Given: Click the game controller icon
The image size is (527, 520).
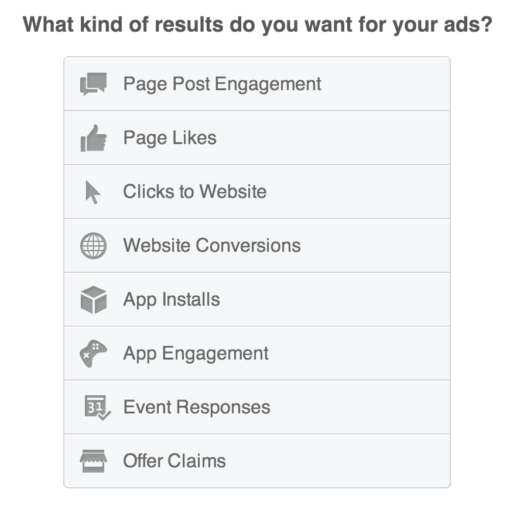Looking at the screenshot, I should coord(93,353).
